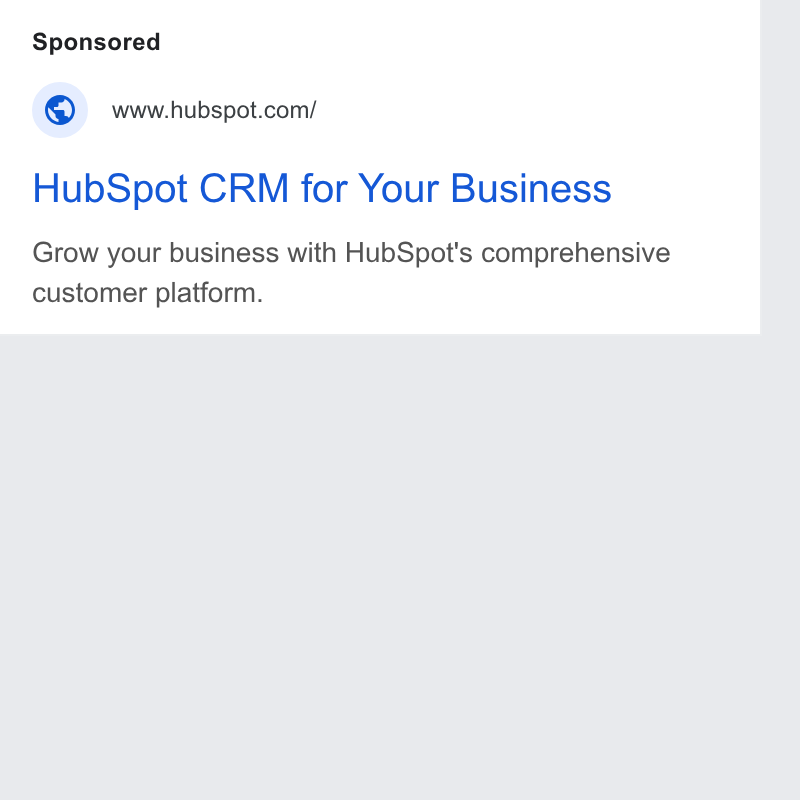Viewport: 800px width, 800px height.
Task: Click the word 'HubSpot' in the blue headline
Action: pyautogui.click(x=110, y=188)
